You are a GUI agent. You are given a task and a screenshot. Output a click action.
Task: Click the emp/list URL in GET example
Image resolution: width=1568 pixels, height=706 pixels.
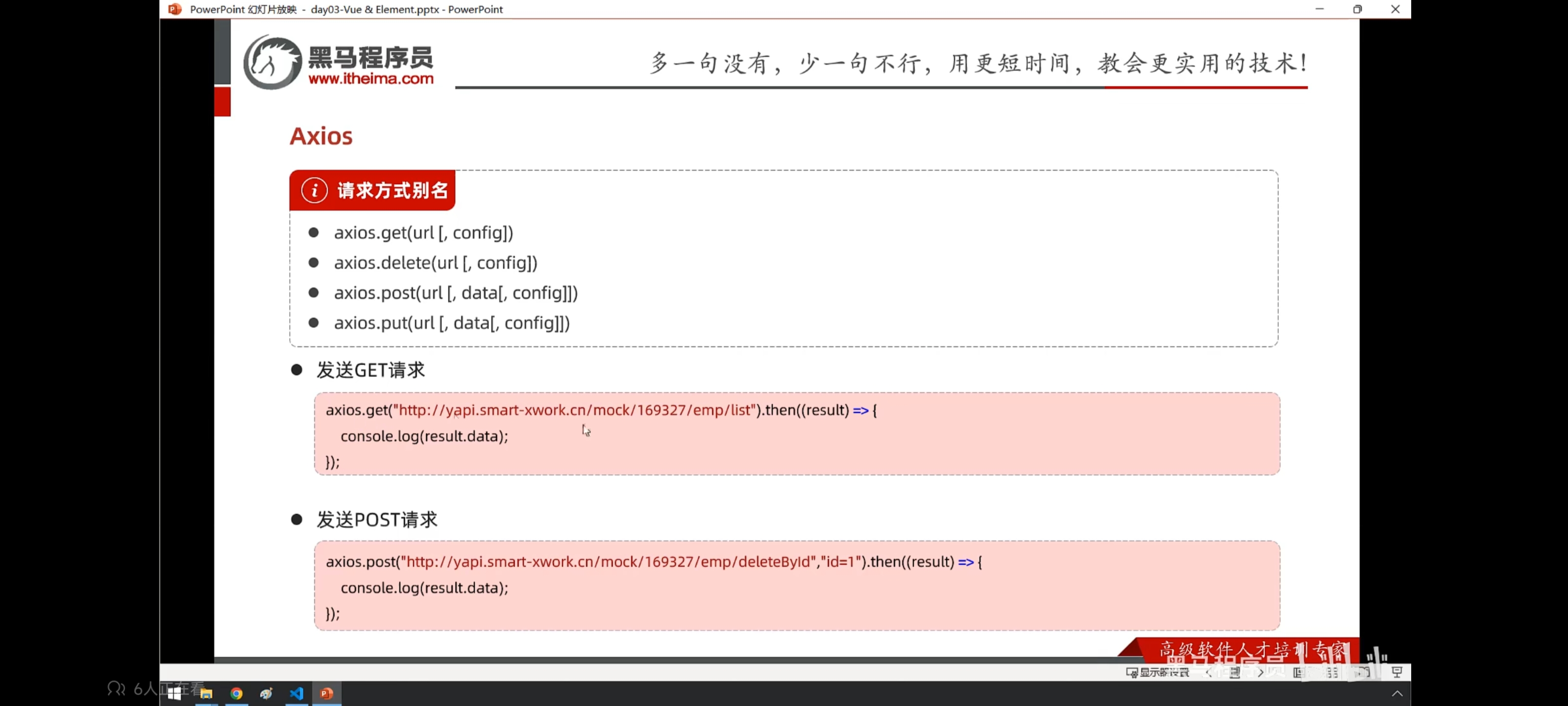[x=575, y=410]
